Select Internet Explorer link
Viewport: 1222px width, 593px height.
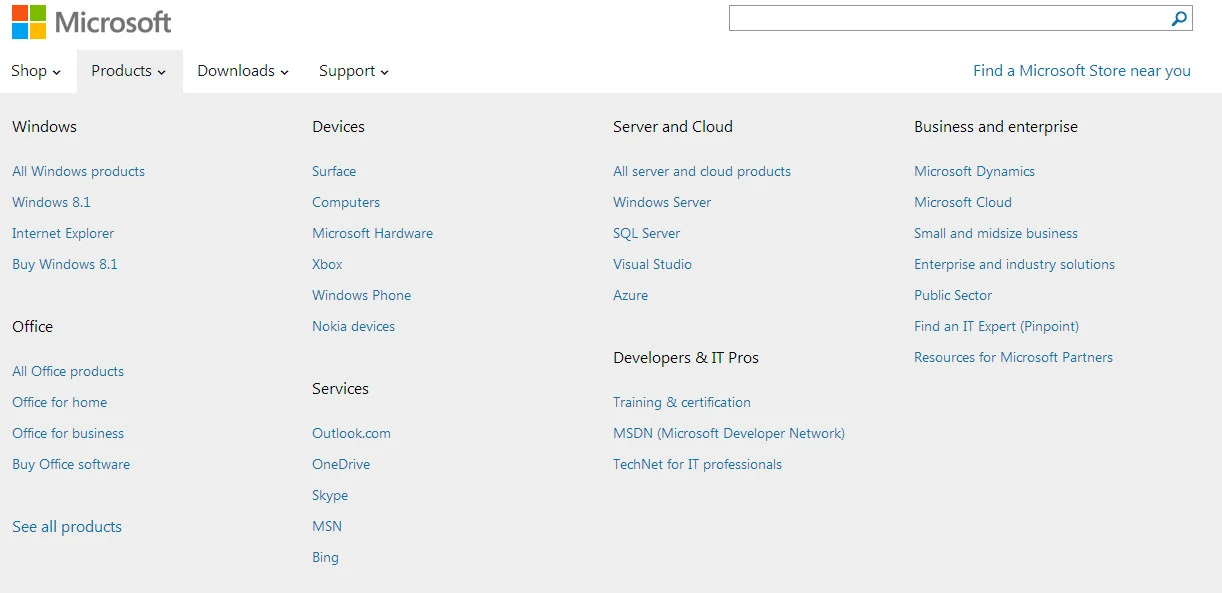click(x=63, y=233)
